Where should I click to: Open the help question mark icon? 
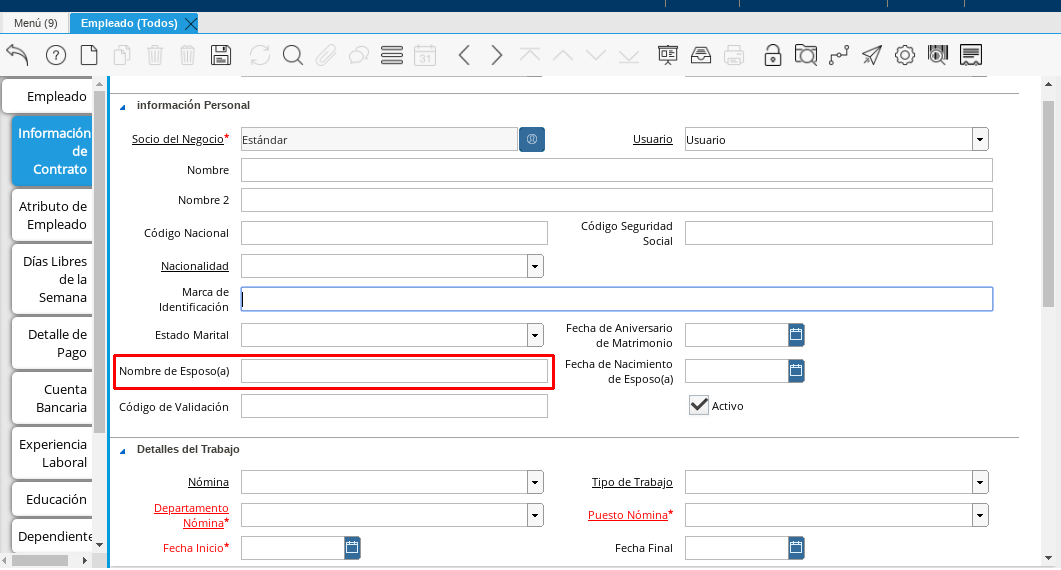56,55
